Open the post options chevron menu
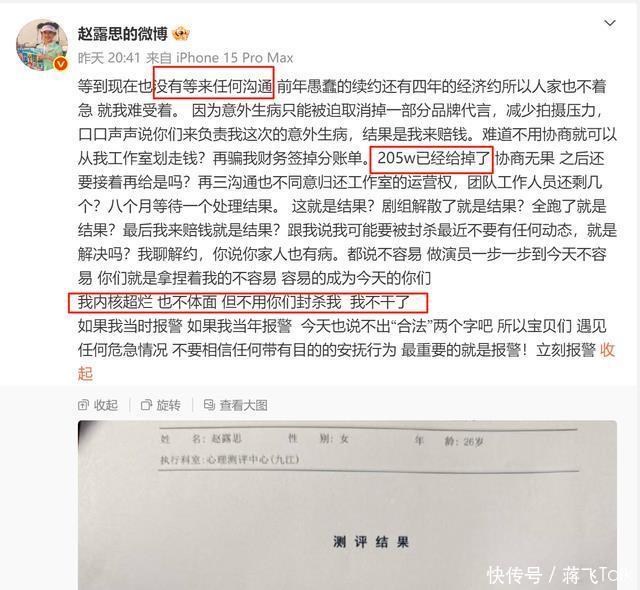The image size is (640, 590). [610, 23]
